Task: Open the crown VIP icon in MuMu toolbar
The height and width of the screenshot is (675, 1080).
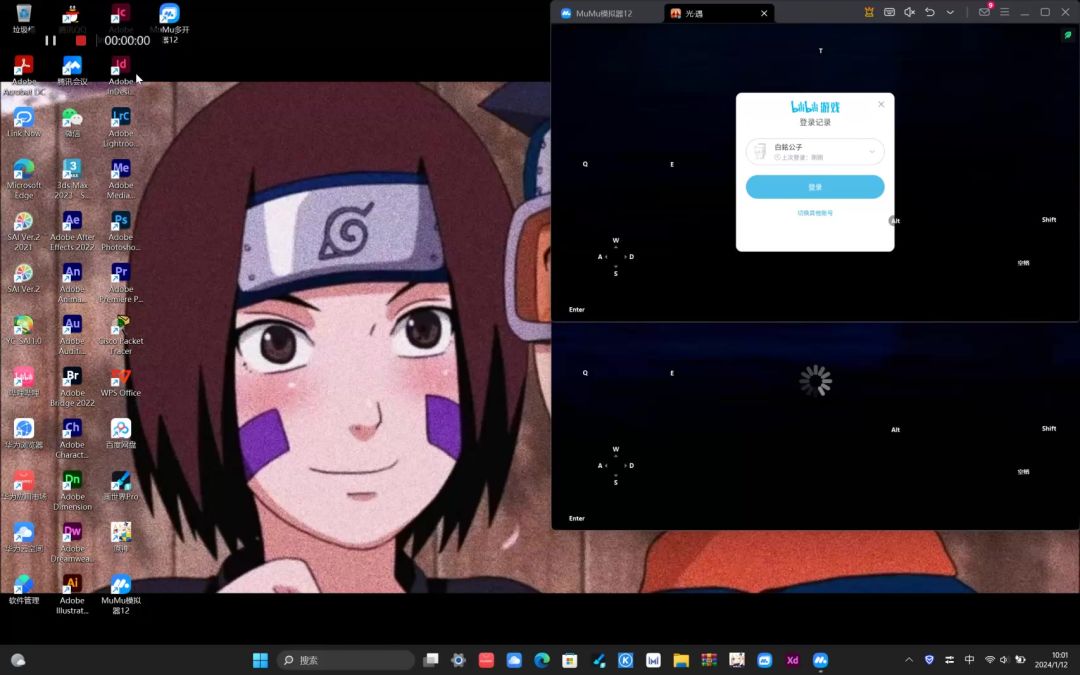Action: coord(869,12)
